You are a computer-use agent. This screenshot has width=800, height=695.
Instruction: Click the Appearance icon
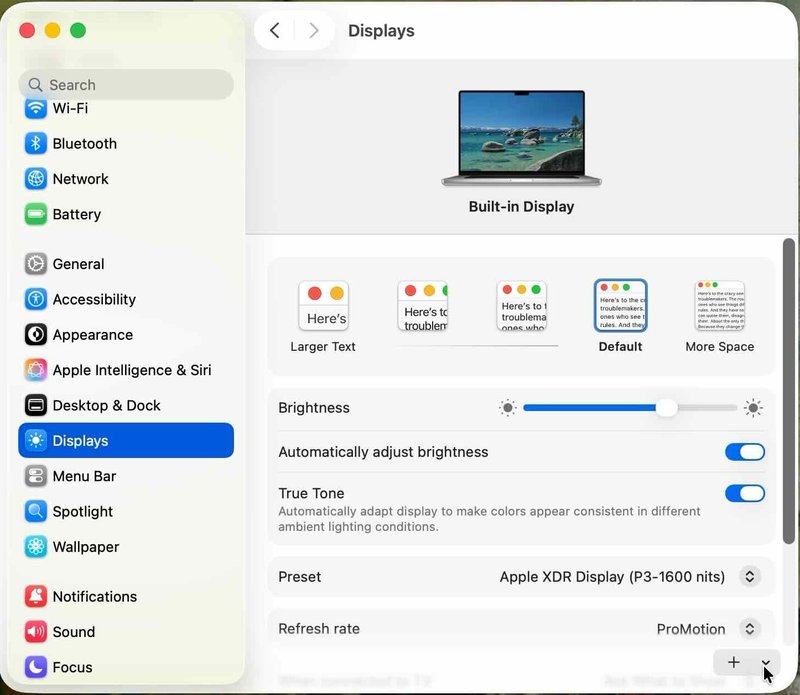pos(36,335)
